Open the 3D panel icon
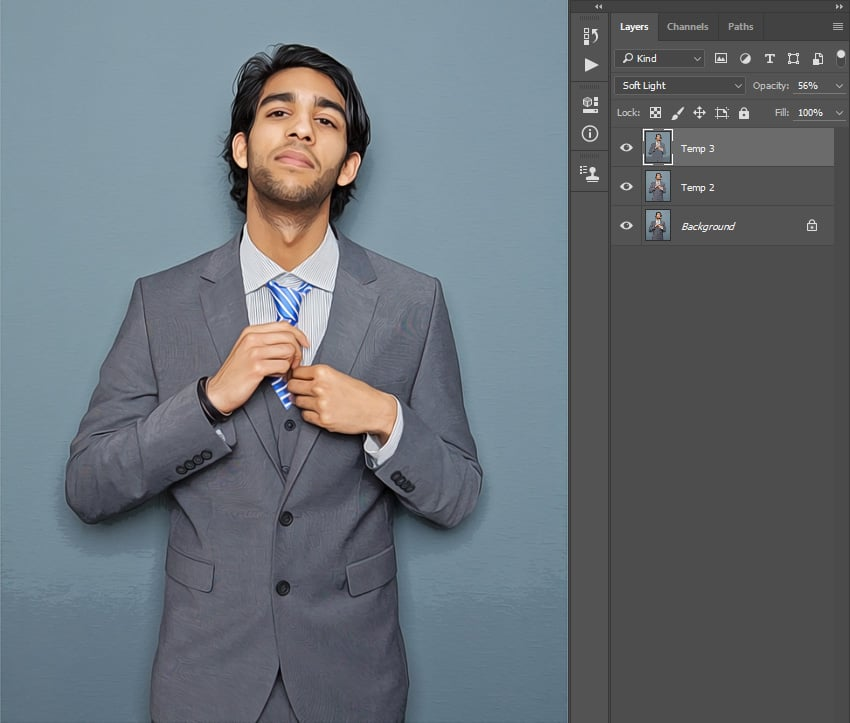Screen dimensions: 850x723 590,105
